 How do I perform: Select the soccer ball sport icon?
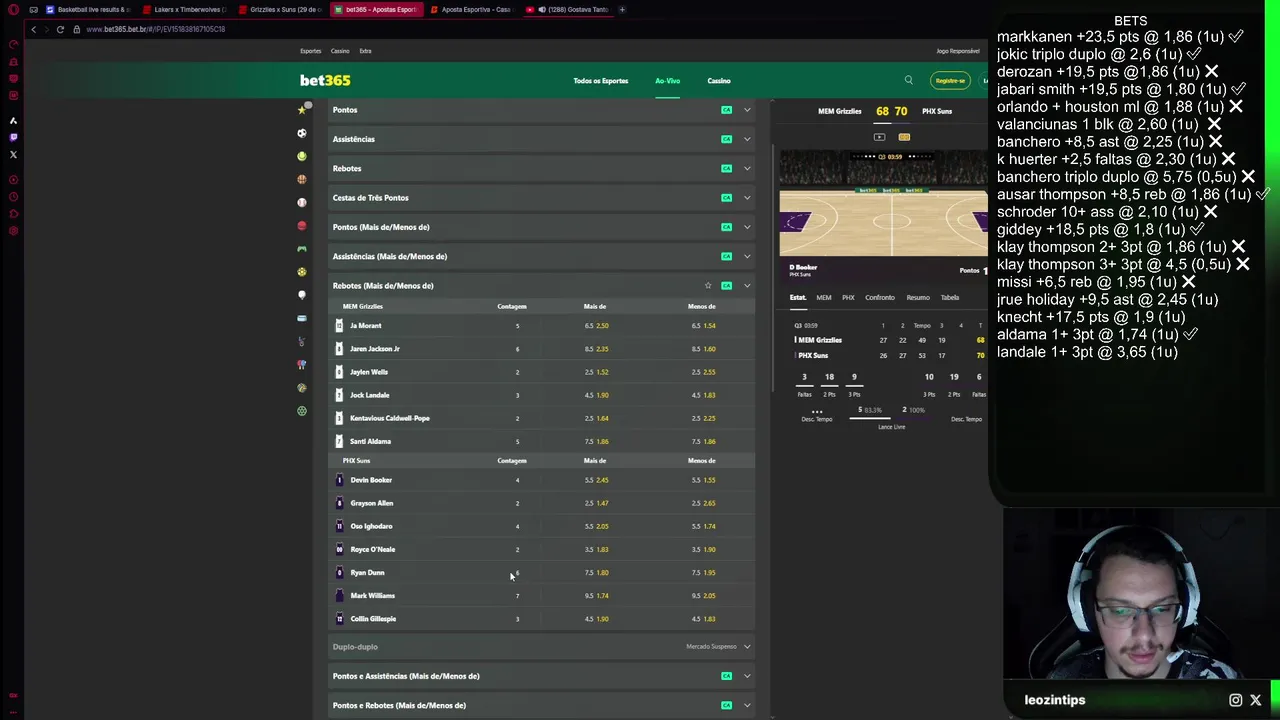302,133
